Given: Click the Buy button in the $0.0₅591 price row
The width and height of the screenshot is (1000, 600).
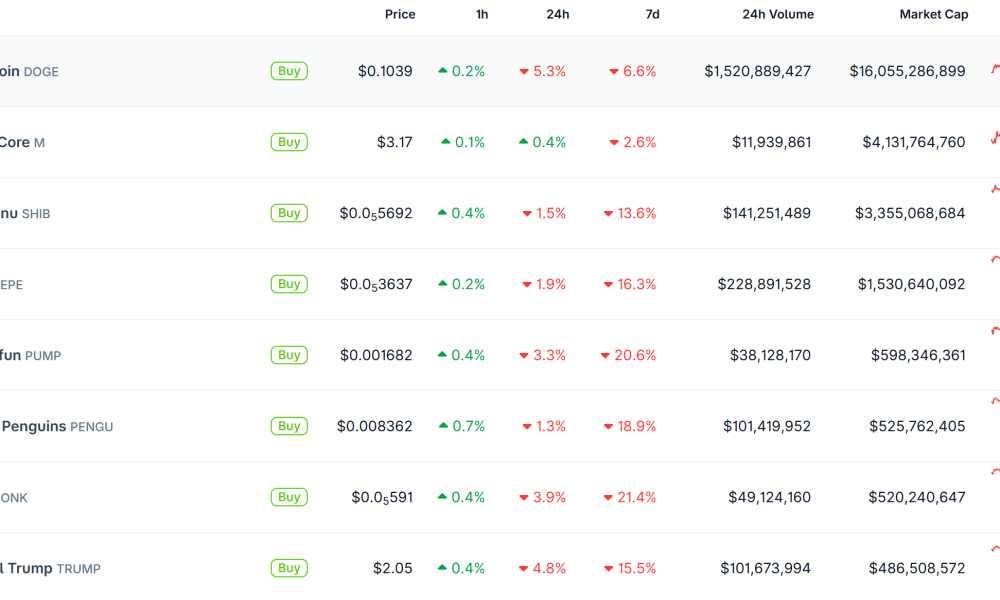Looking at the screenshot, I should click(289, 497).
